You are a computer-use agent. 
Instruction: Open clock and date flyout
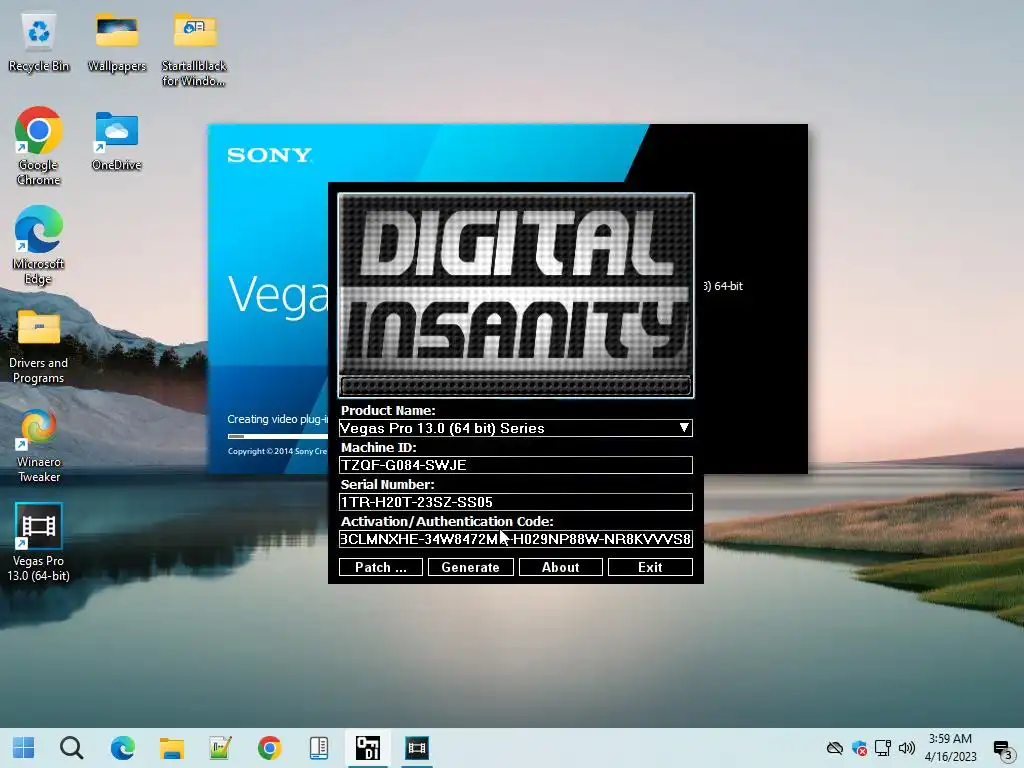950,748
